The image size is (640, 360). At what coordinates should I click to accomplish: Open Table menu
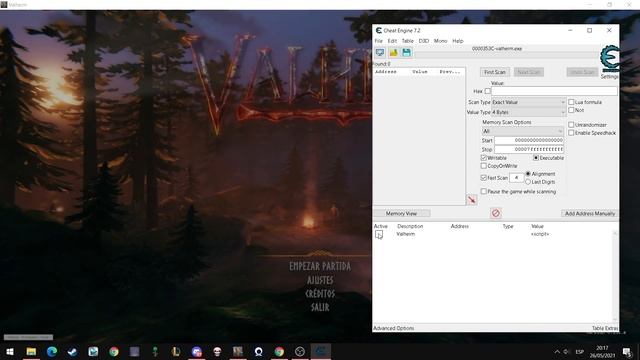coord(408,41)
